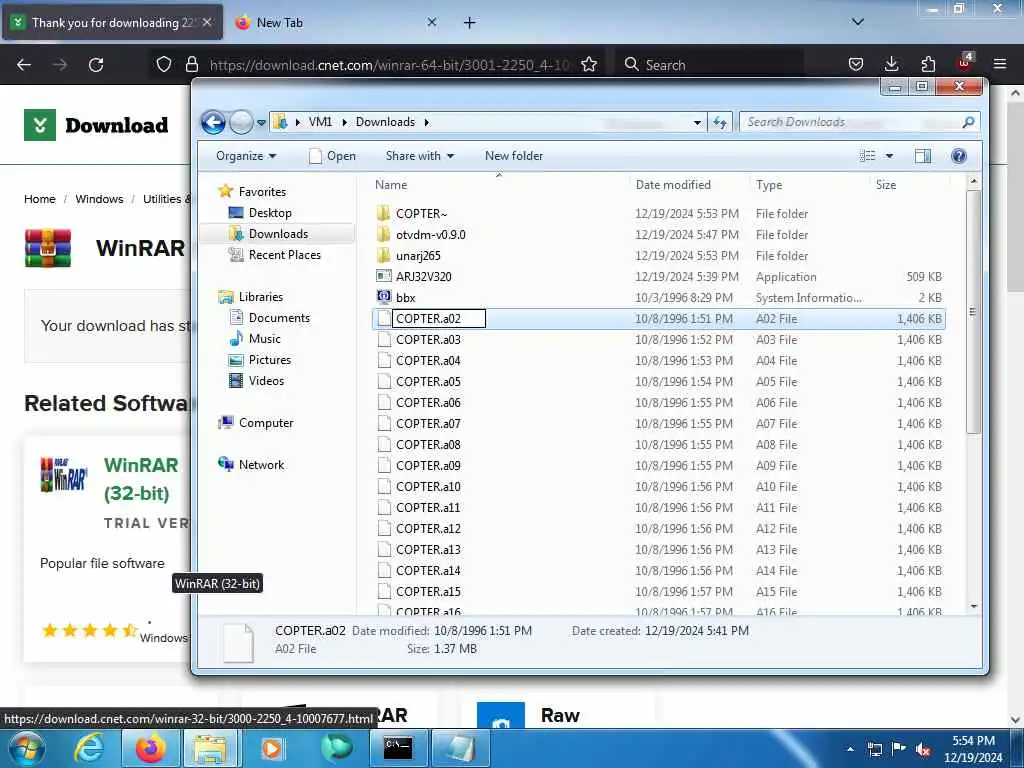The width and height of the screenshot is (1024, 768).
Task: Select Desktop in navigation pane
Action: pos(269,213)
